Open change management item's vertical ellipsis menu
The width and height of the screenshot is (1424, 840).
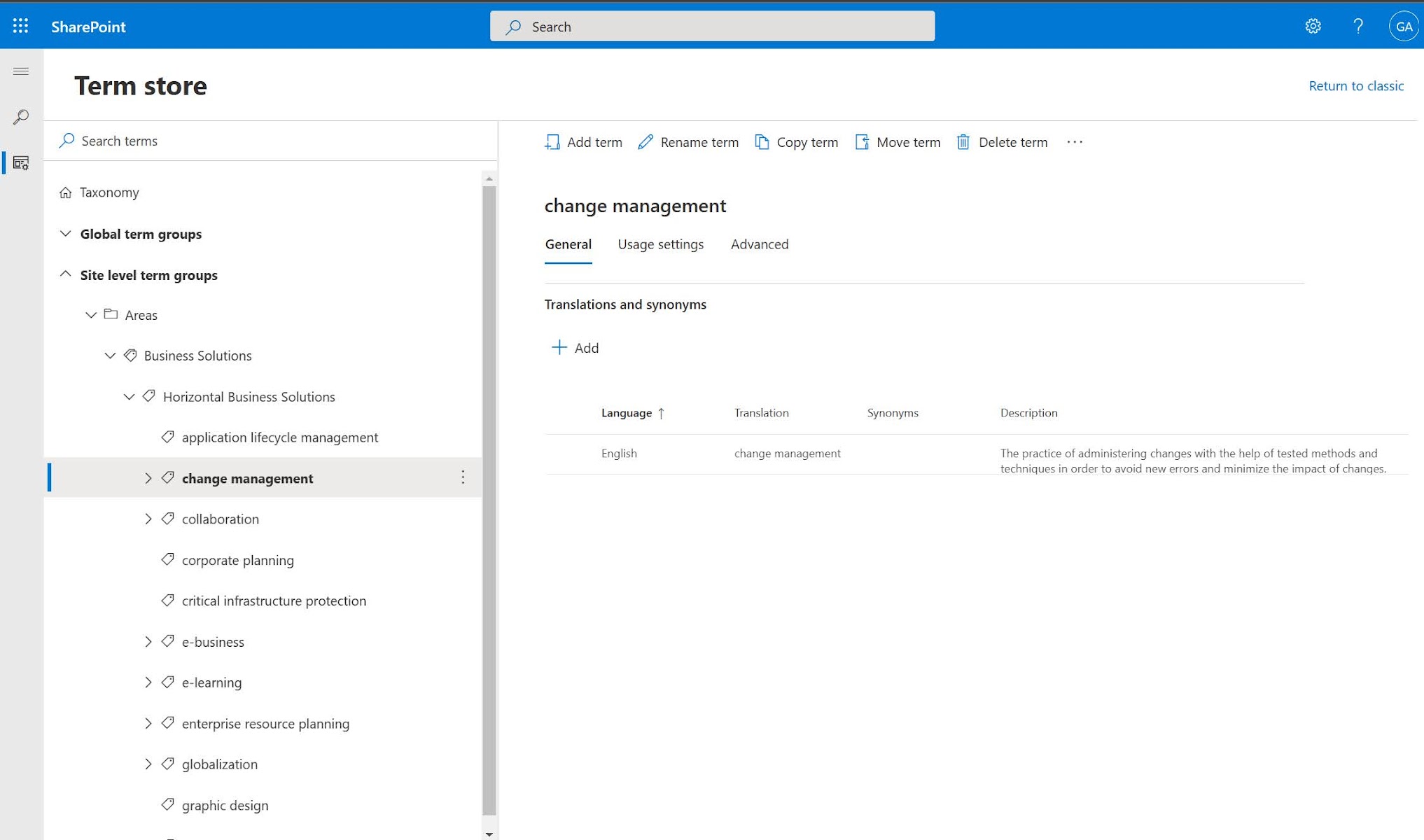point(463,477)
